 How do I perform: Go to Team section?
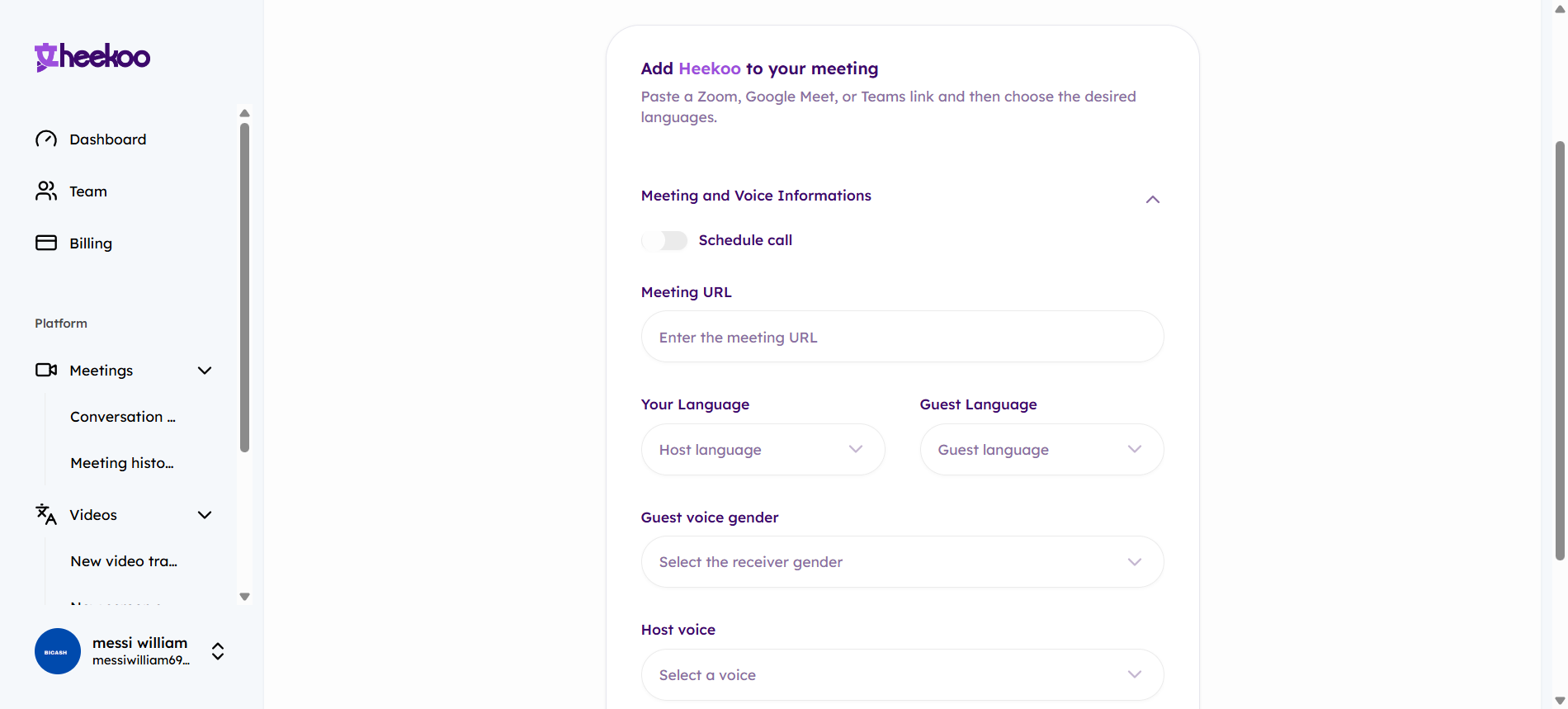pyautogui.click(x=88, y=191)
